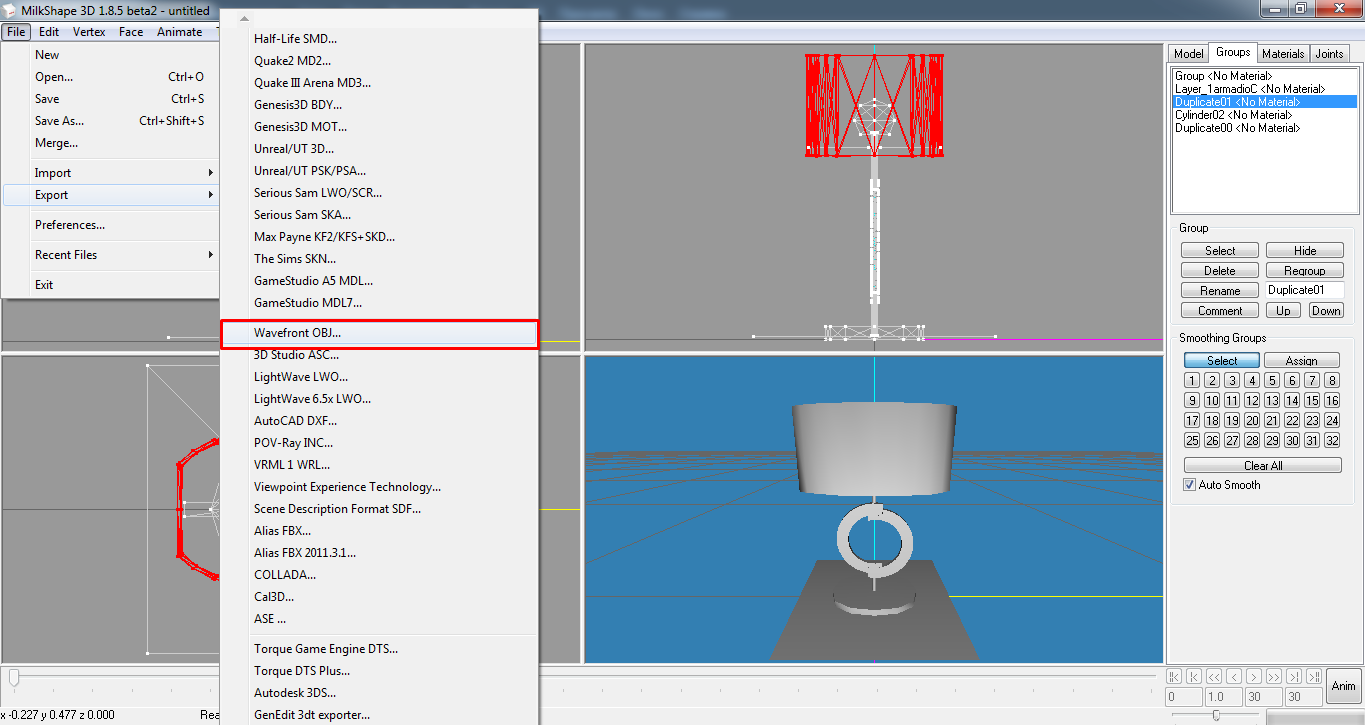Click Clear All smoothing groups
The height and width of the screenshot is (725, 1365).
tap(1262, 465)
